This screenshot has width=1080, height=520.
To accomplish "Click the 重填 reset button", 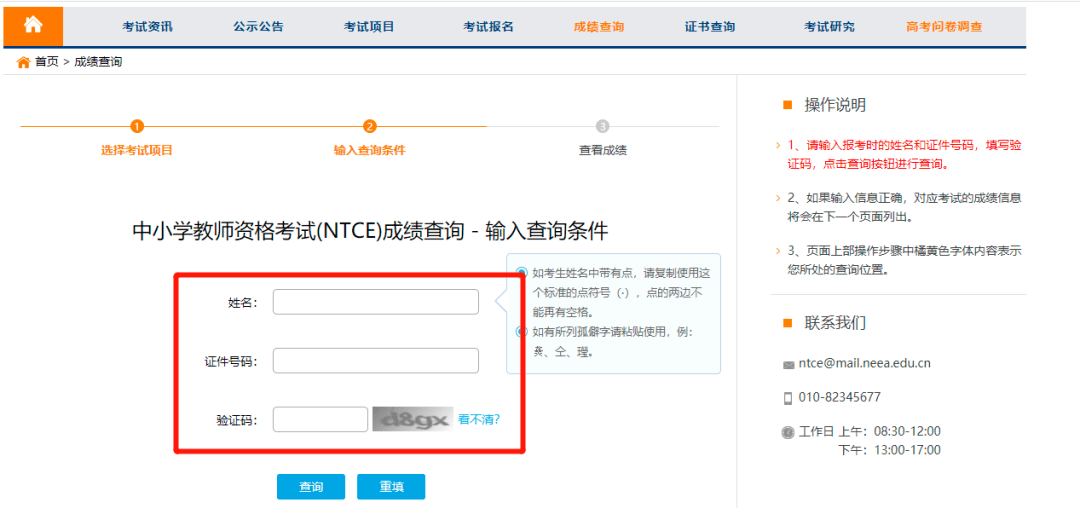I will [x=391, y=487].
